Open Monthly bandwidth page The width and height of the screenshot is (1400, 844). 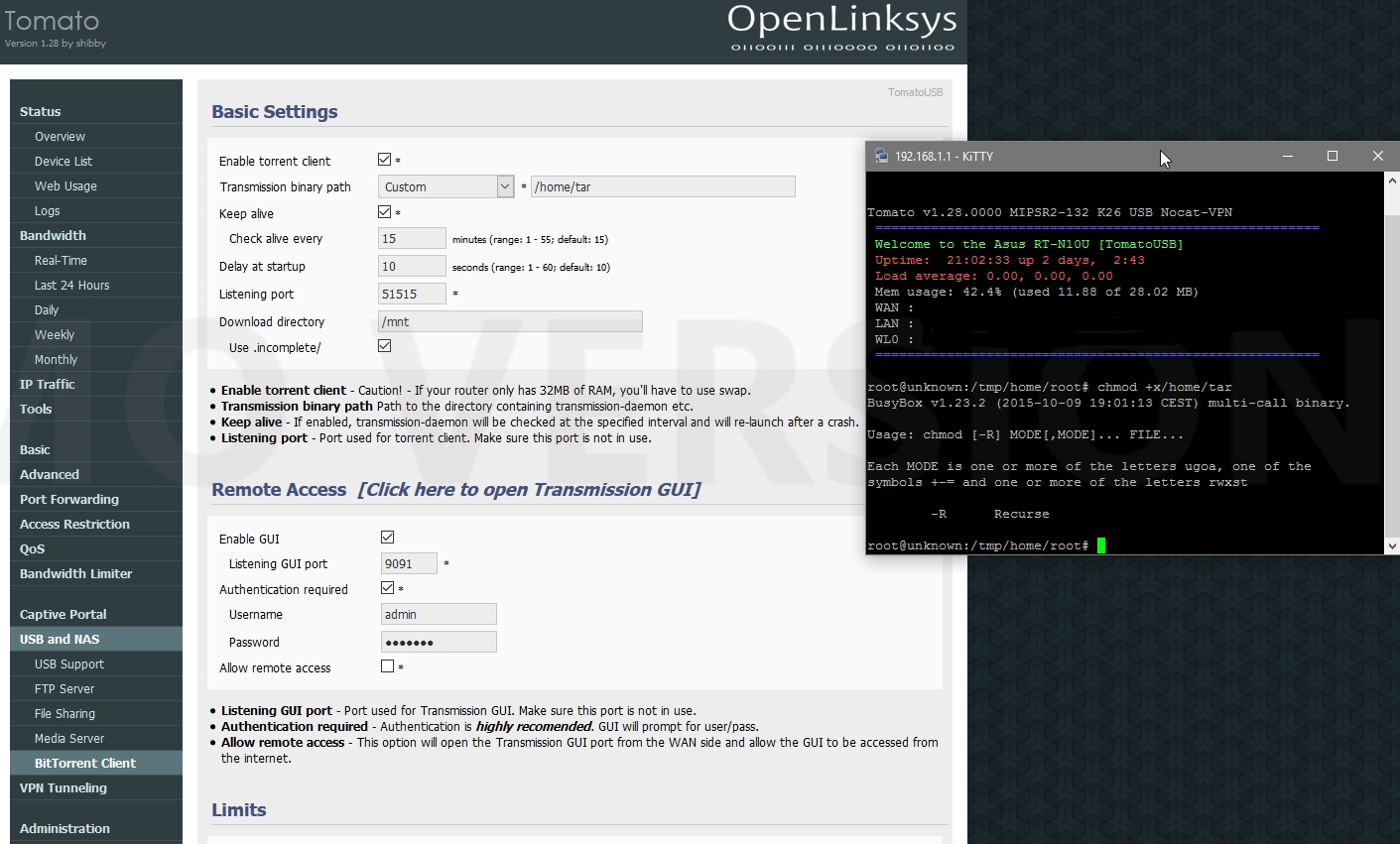(96, 359)
